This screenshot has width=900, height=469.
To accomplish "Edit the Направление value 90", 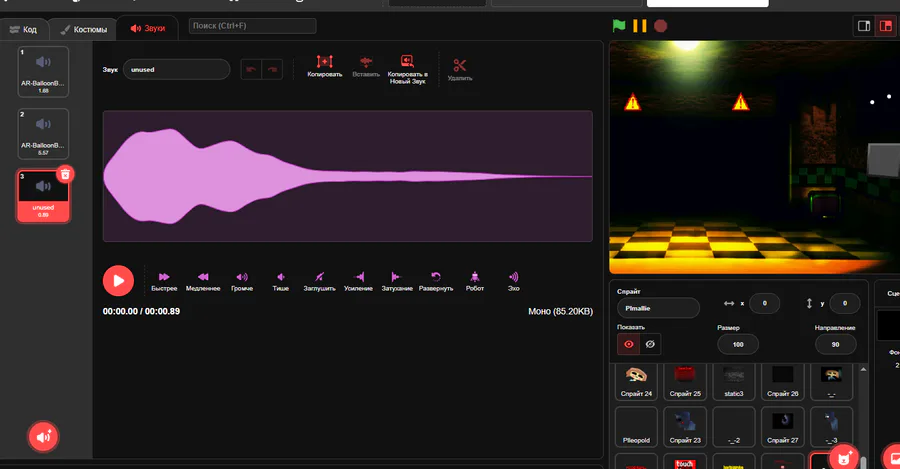I will pos(835,344).
